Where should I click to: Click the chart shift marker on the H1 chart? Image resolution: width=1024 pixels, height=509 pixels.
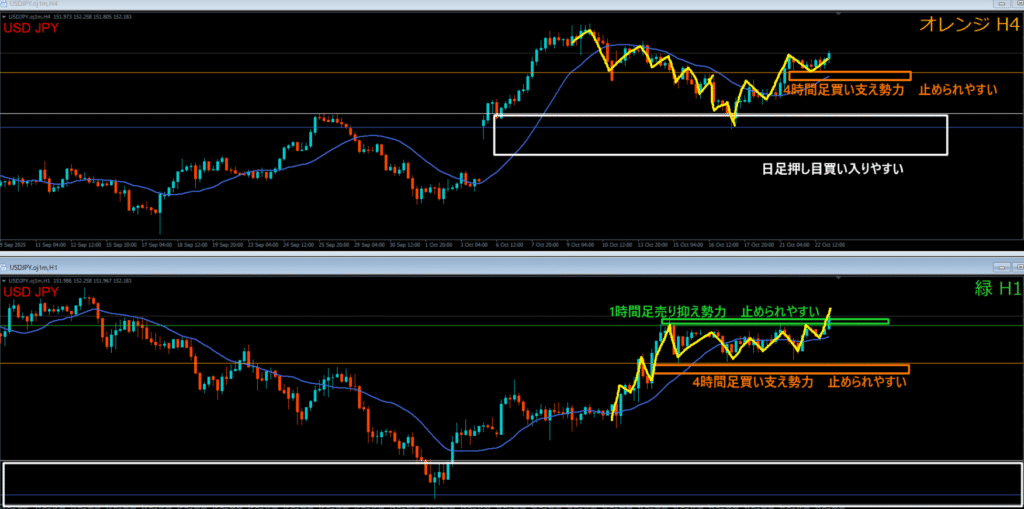[838, 278]
